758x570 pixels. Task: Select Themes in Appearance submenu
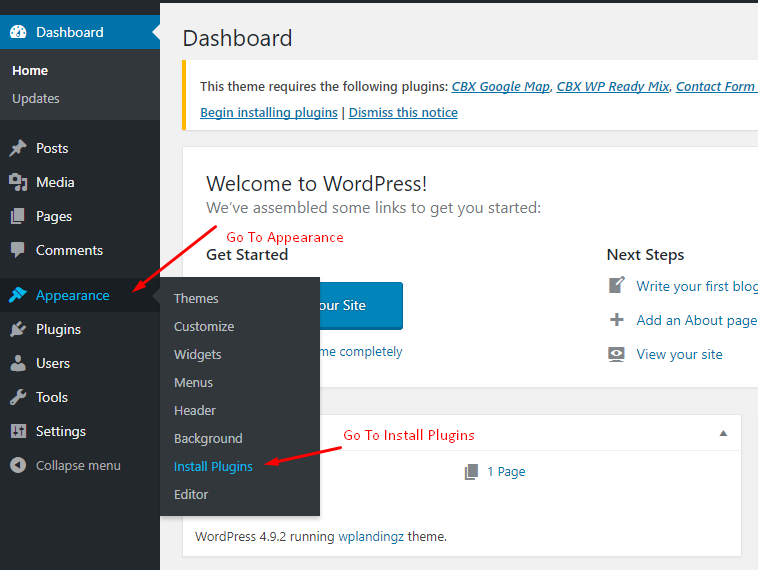[196, 298]
